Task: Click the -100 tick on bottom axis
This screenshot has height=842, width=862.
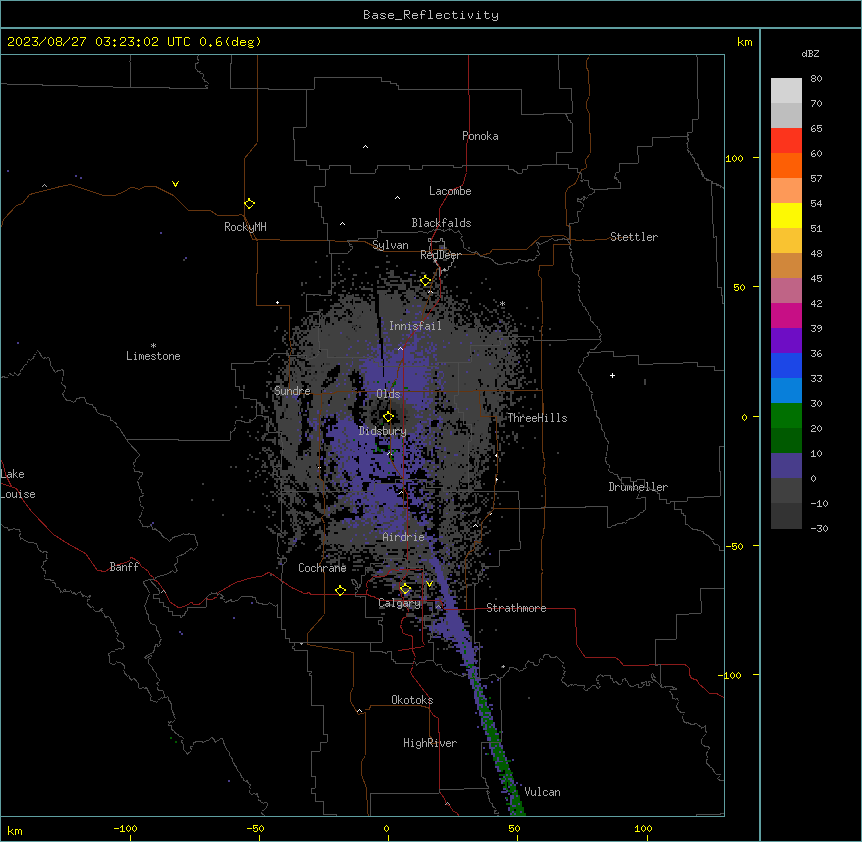Action: pyautogui.click(x=126, y=828)
